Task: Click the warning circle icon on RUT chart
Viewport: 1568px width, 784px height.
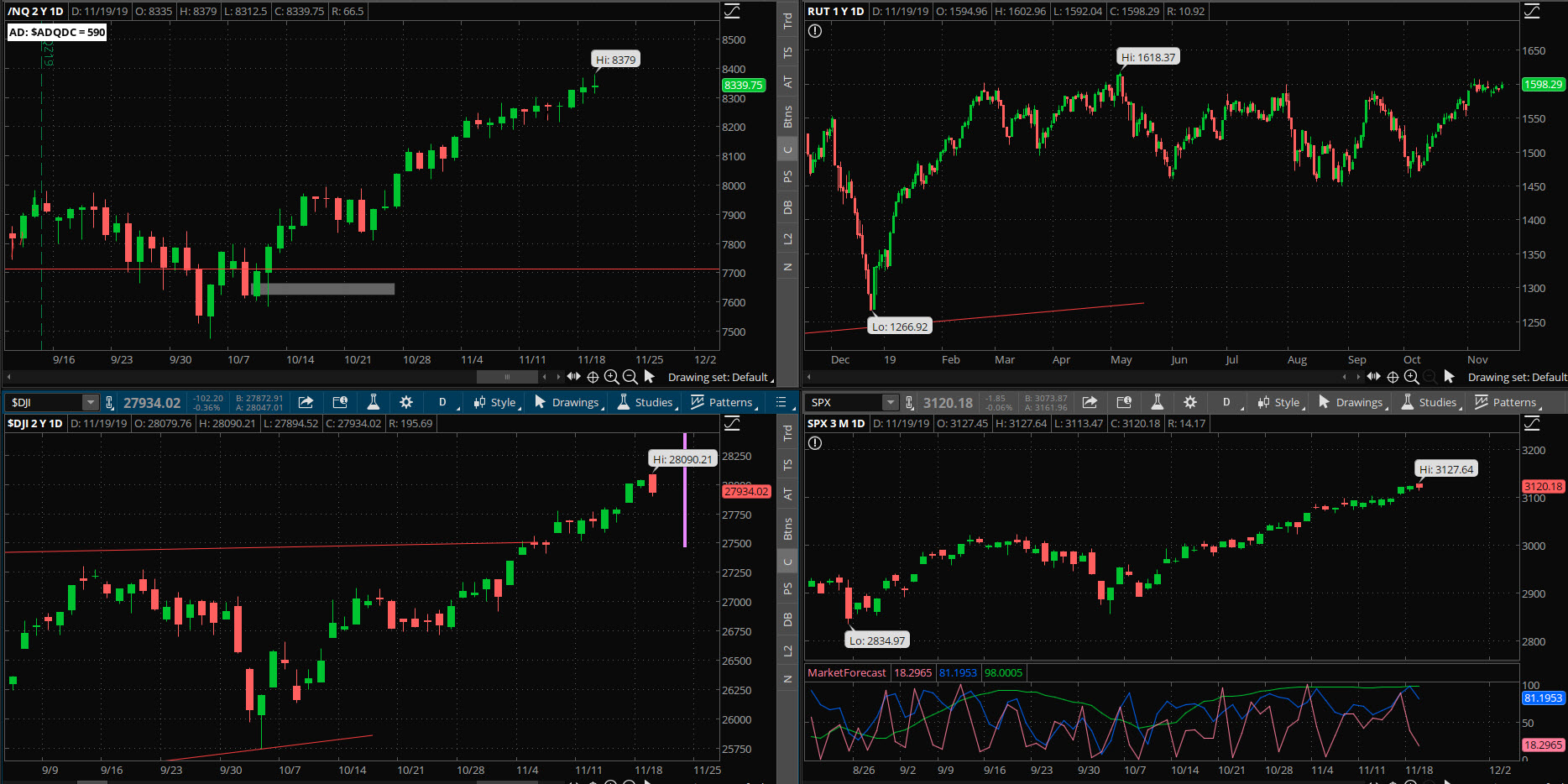Action: [815, 31]
